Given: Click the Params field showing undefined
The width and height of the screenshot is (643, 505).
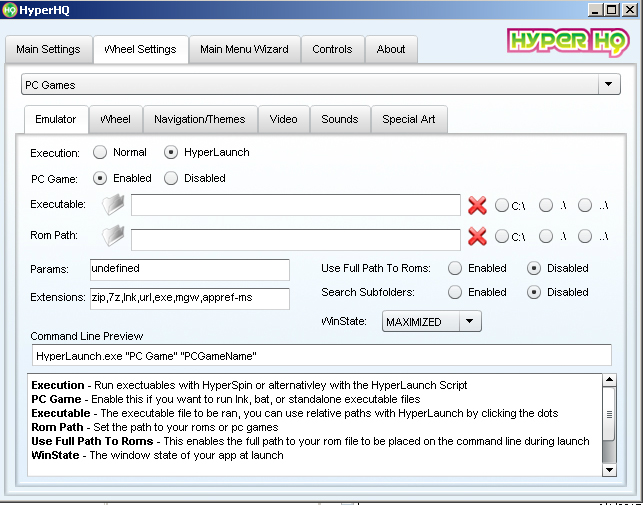Looking at the screenshot, I should pos(190,270).
